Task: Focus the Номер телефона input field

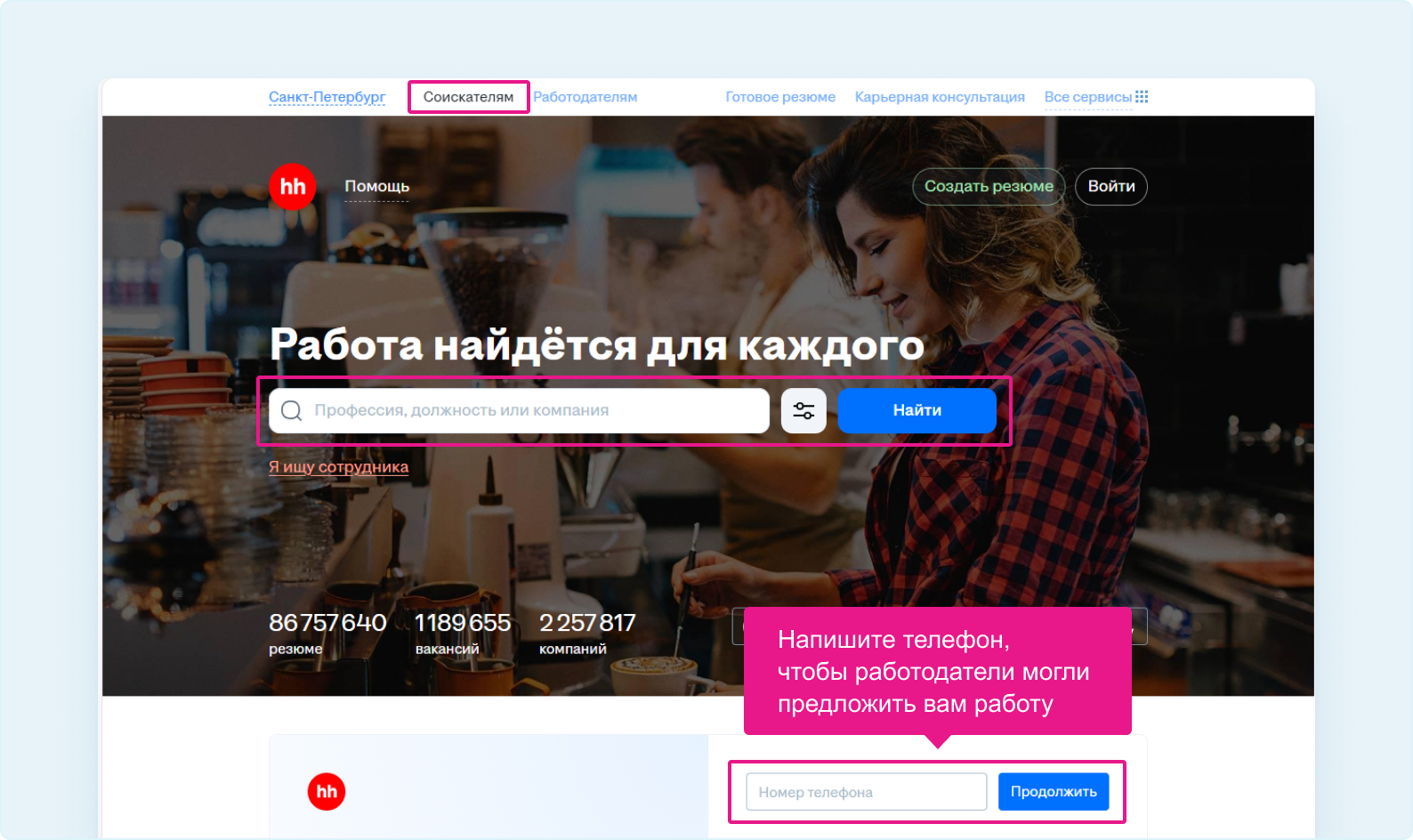Action: (x=867, y=792)
